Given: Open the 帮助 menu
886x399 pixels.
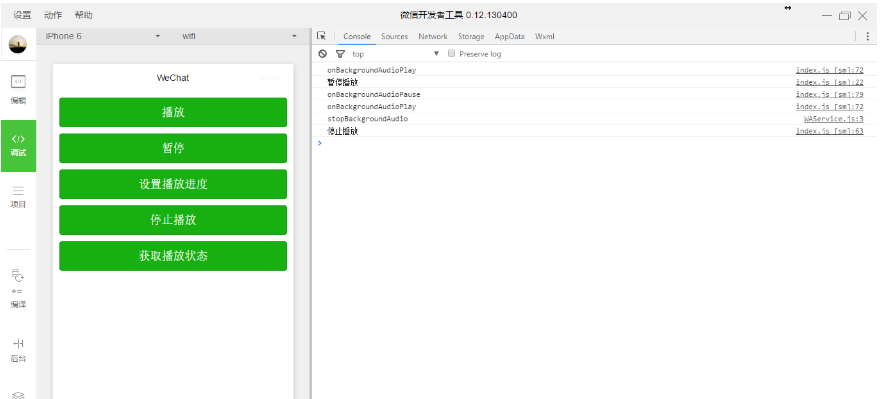Looking at the screenshot, I should (84, 15).
